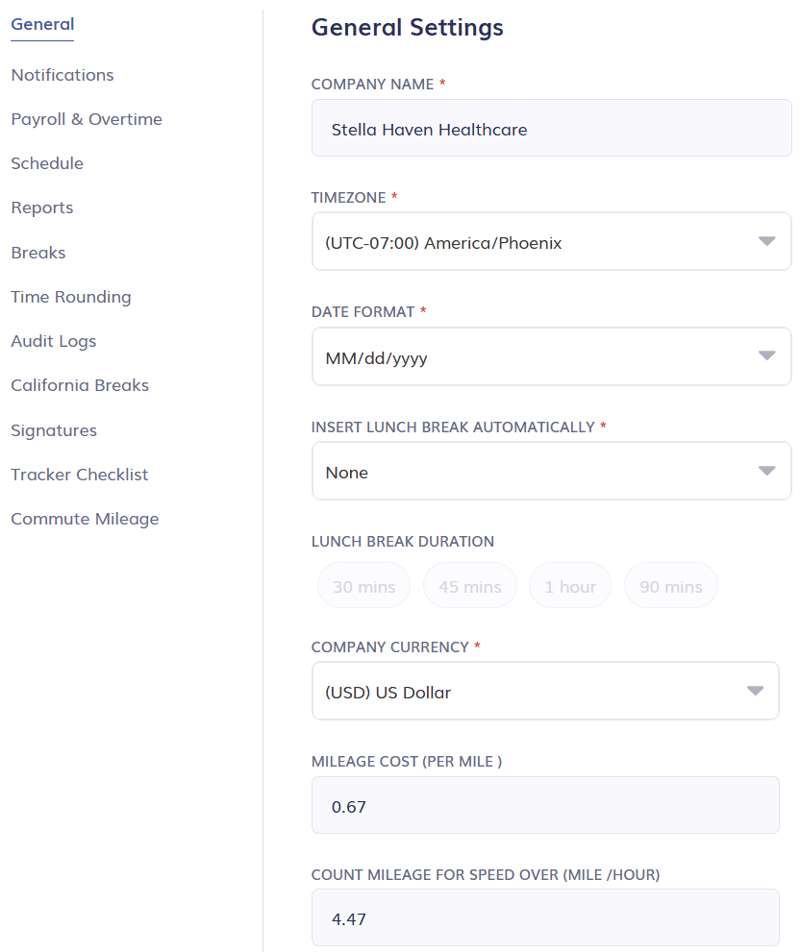Image resolution: width=800 pixels, height=952 pixels.
Task: Go to Payroll & Overtime settings
Action: pyautogui.click(x=86, y=119)
